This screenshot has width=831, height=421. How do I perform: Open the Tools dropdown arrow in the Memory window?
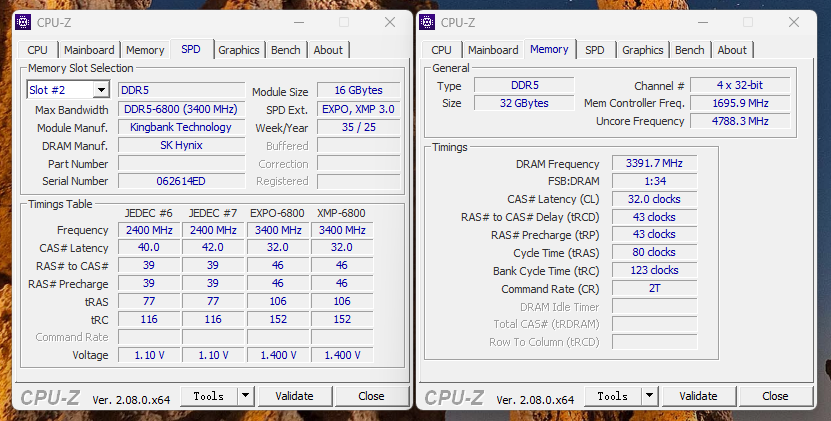coord(649,396)
